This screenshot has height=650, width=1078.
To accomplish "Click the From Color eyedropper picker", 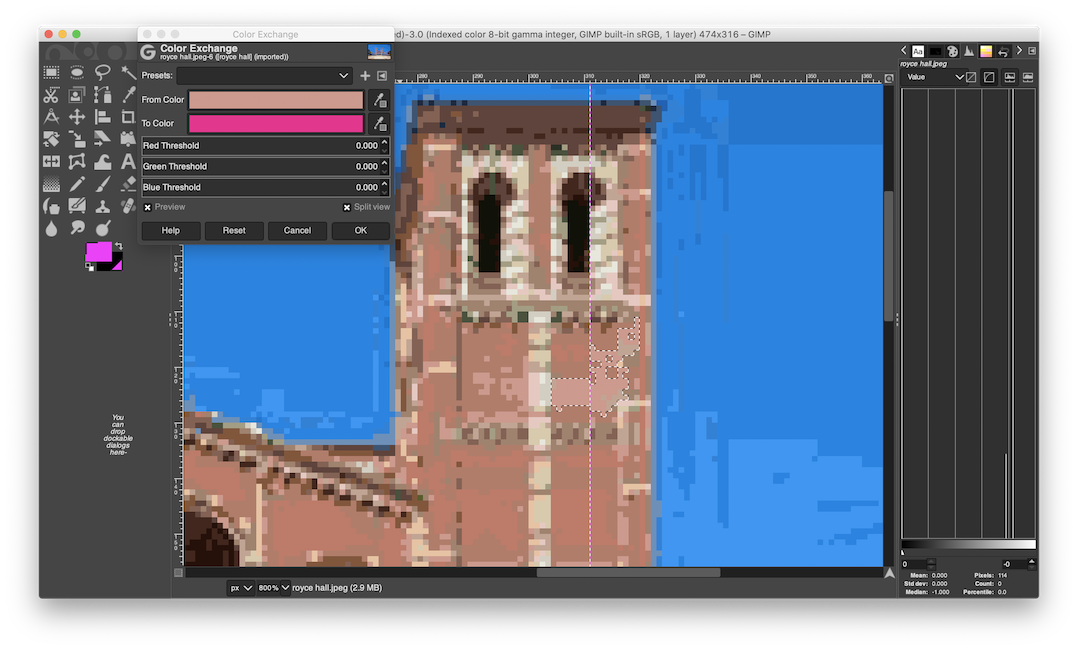I will tap(379, 100).
